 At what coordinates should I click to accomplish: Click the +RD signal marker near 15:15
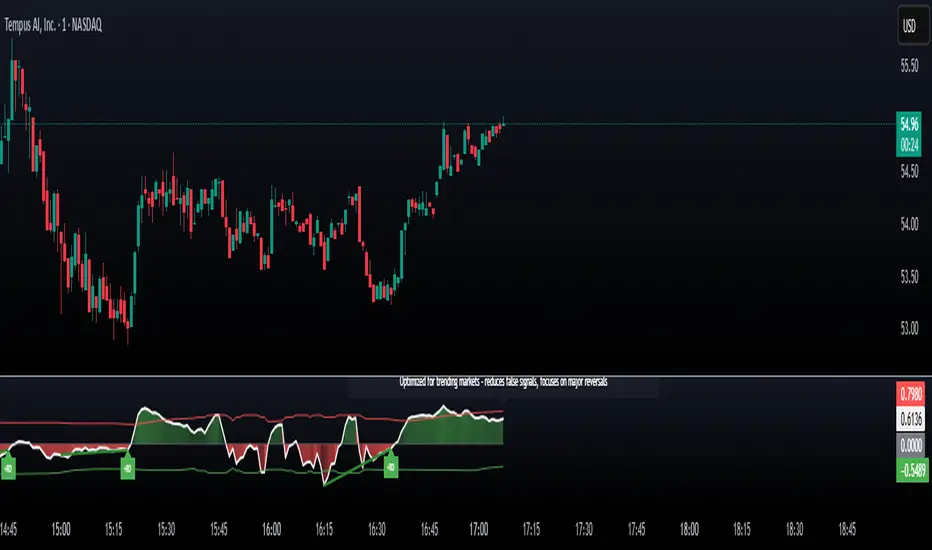coord(127,467)
